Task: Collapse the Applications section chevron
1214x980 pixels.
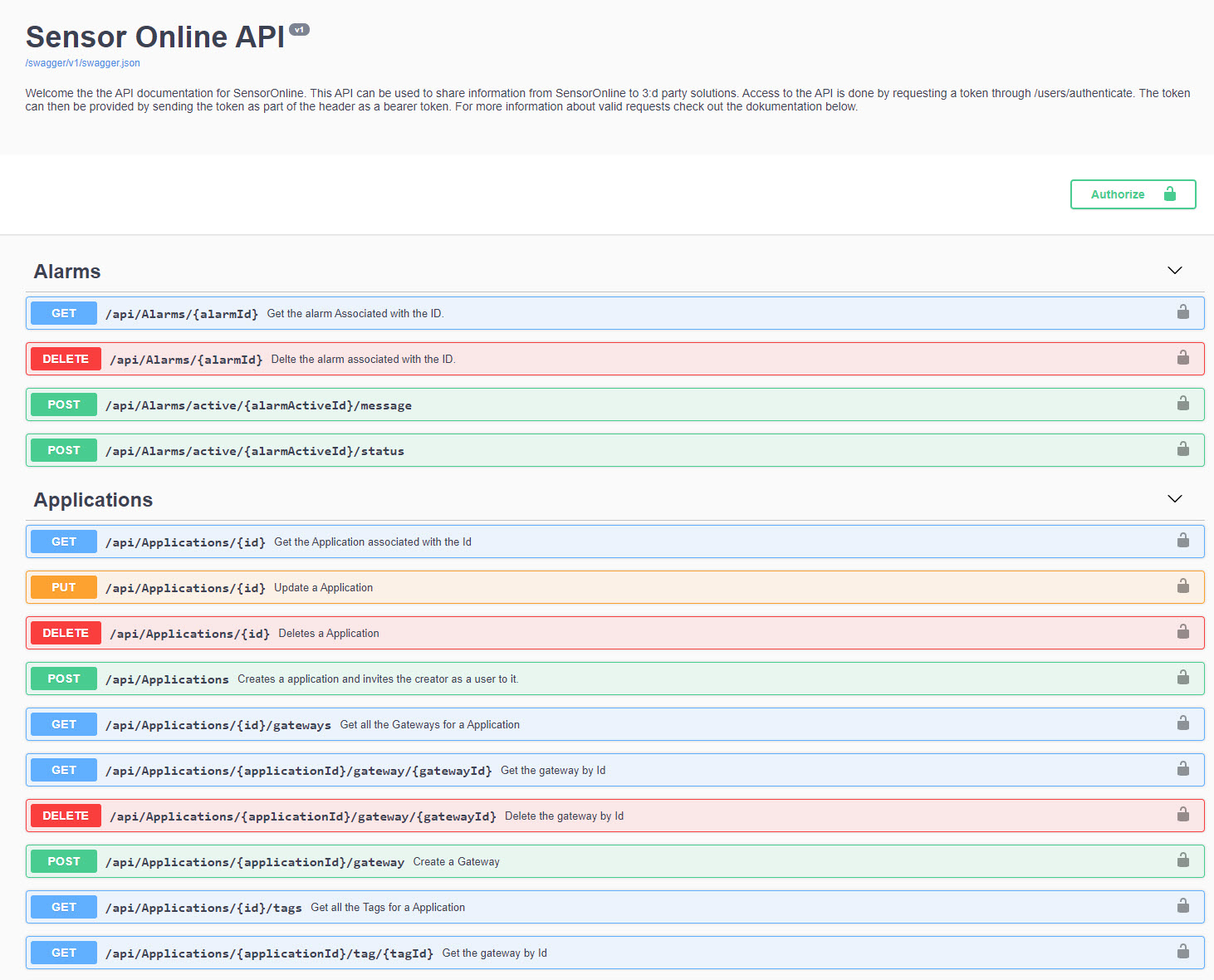Action: coord(1174,499)
